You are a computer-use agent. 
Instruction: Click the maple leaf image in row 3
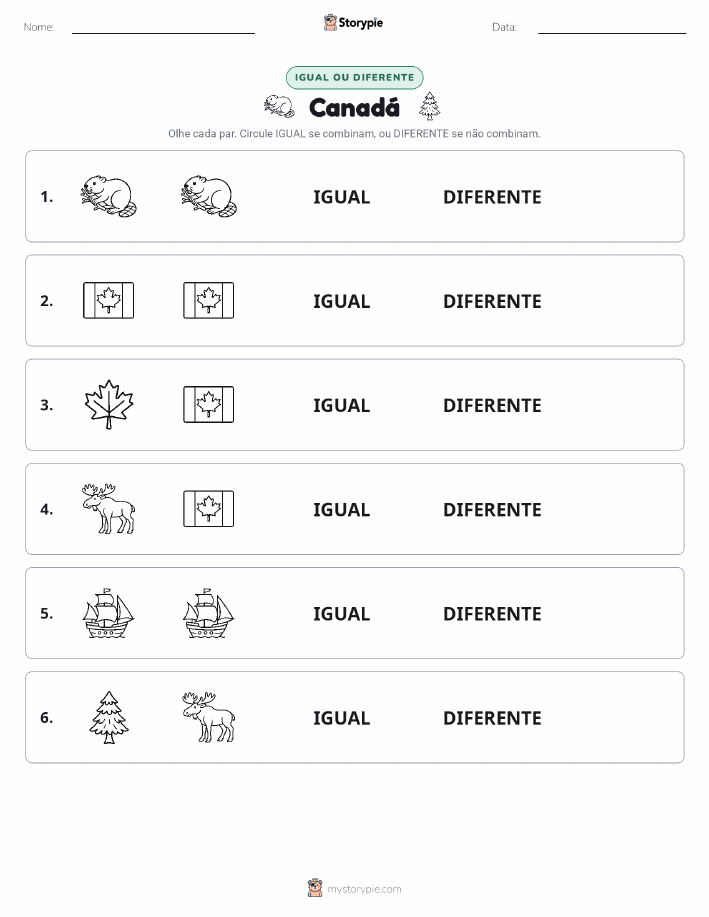tap(109, 404)
